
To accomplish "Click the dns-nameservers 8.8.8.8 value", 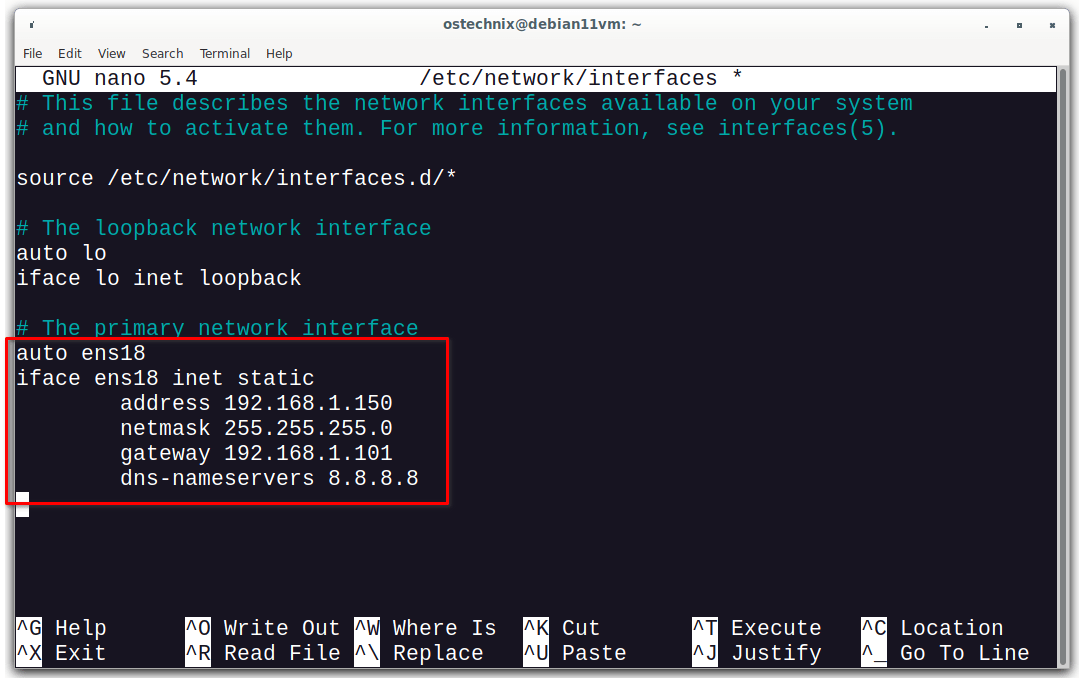I will pyautogui.click(x=373, y=478).
